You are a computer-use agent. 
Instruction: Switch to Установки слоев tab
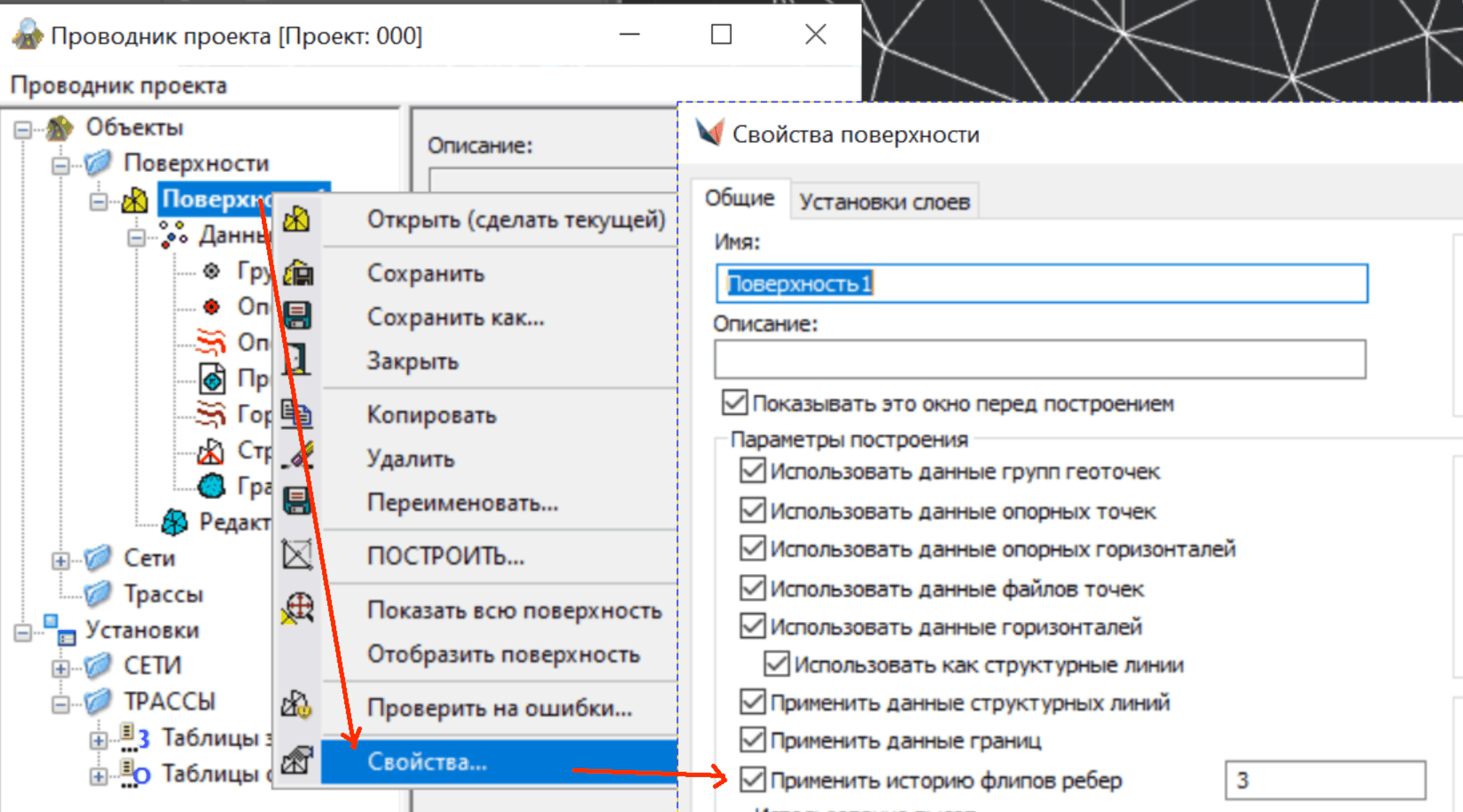click(x=884, y=202)
